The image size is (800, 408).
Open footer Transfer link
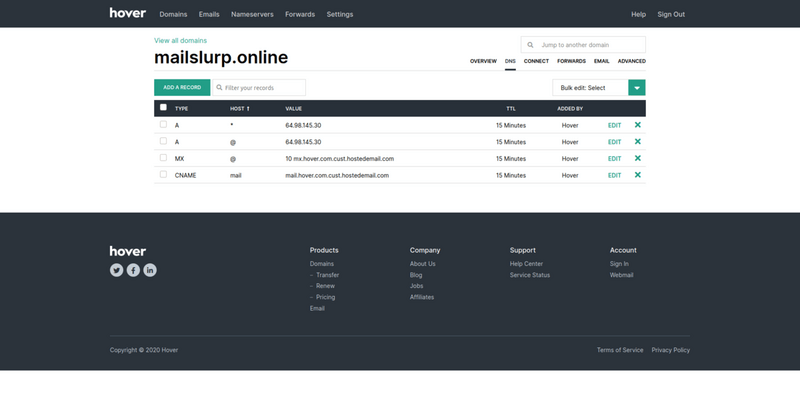pos(327,275)
